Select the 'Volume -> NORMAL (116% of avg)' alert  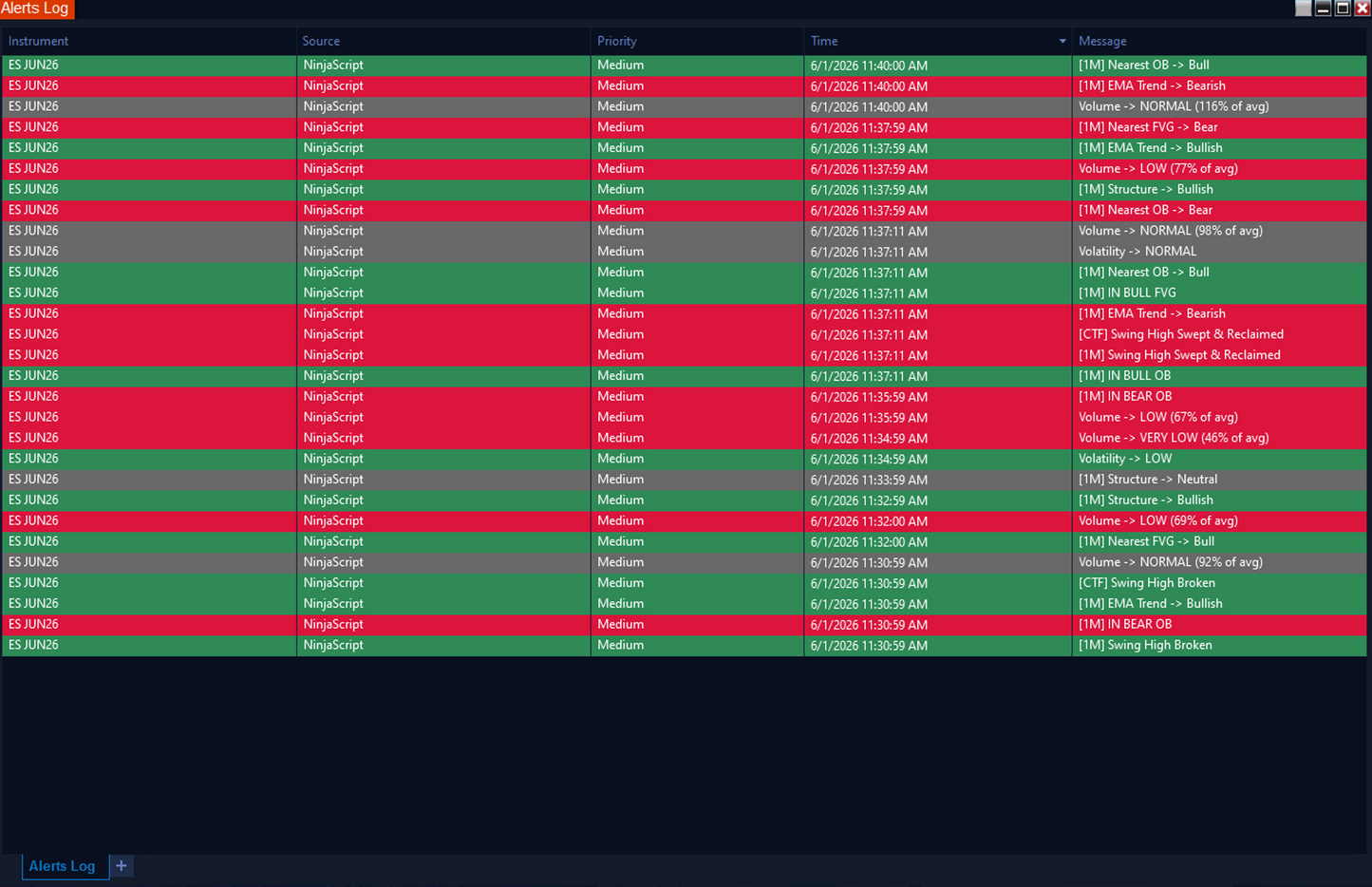pyautogui.click(x=685, y=106)
